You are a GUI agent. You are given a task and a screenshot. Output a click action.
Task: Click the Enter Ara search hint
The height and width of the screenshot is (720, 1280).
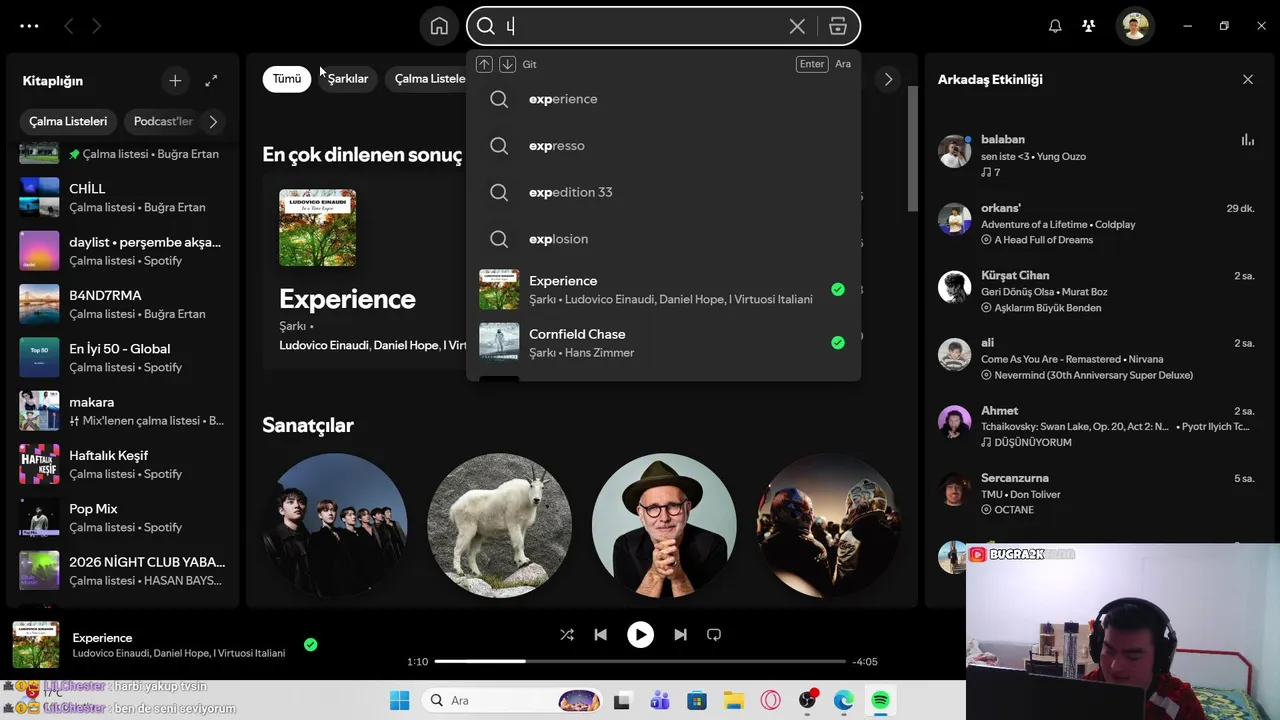tap(825, 64)
